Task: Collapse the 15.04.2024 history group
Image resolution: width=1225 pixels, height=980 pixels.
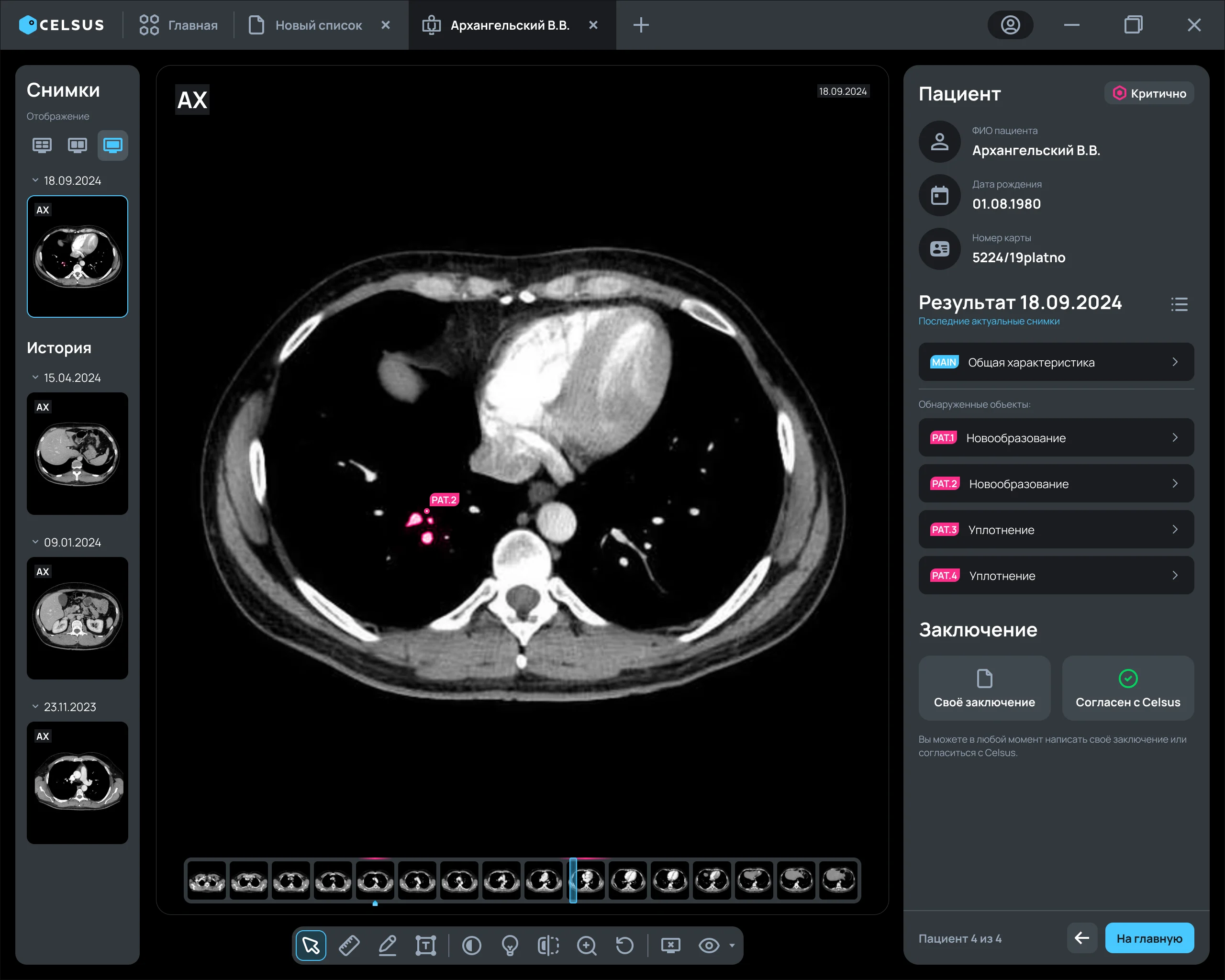Action: tap(35, 378)
